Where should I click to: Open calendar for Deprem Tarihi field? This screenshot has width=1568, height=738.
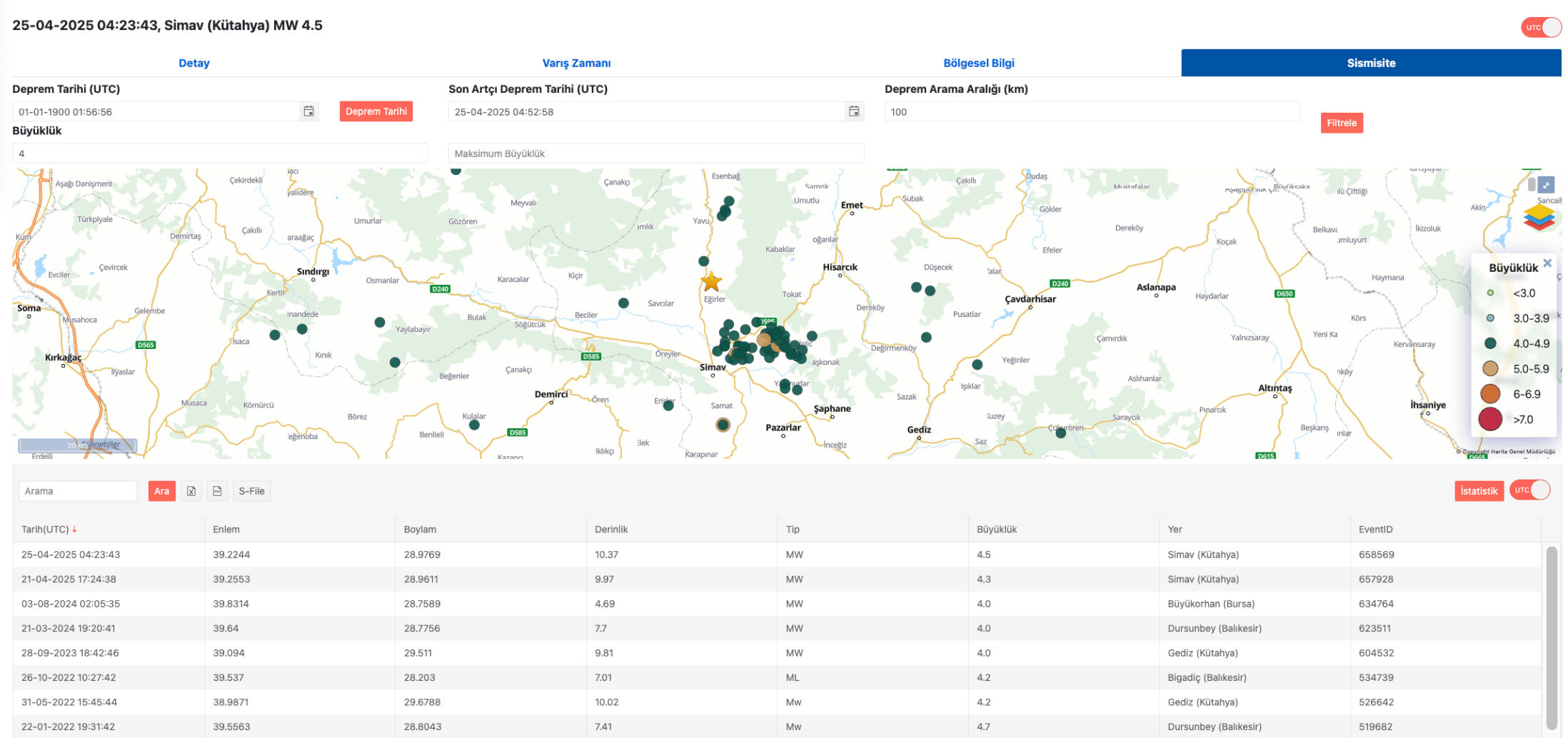(308, 111)
